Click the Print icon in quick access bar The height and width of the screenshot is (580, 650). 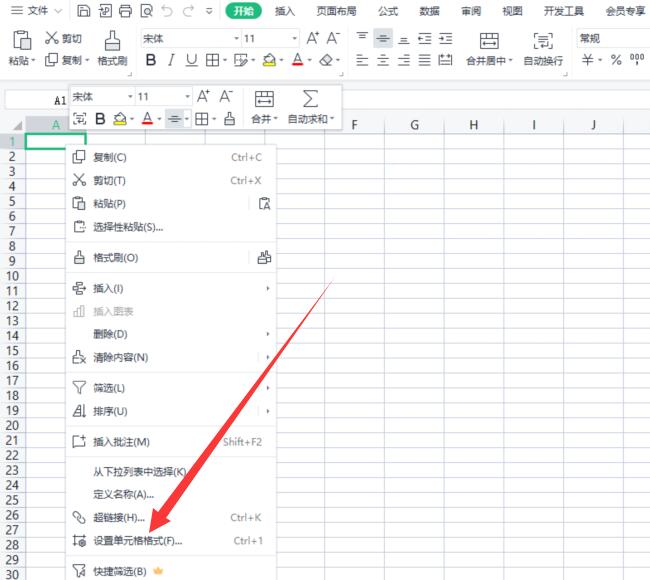click(125, 11)
